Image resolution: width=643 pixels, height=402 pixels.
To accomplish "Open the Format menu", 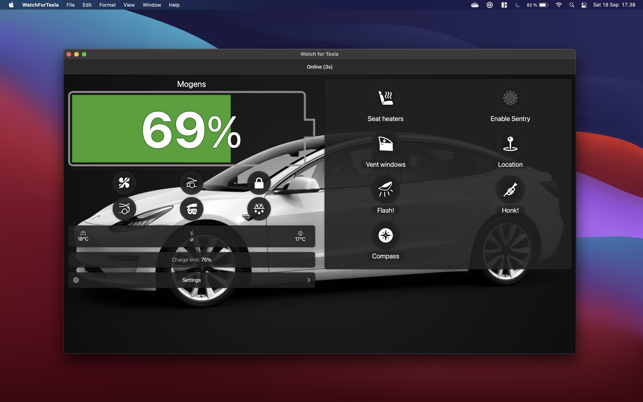I will 107,5.
